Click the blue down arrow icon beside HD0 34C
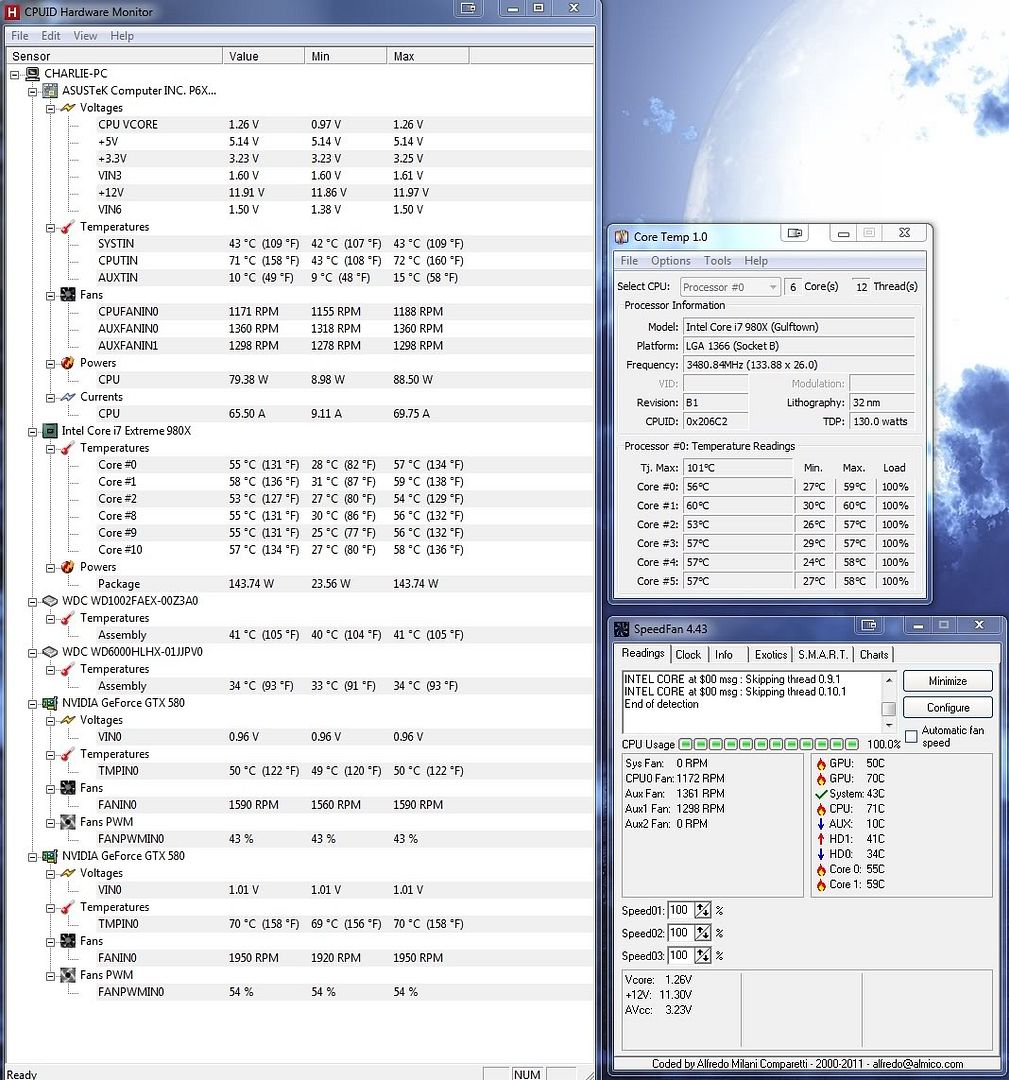1009x1080 pixels. point(821,855)
